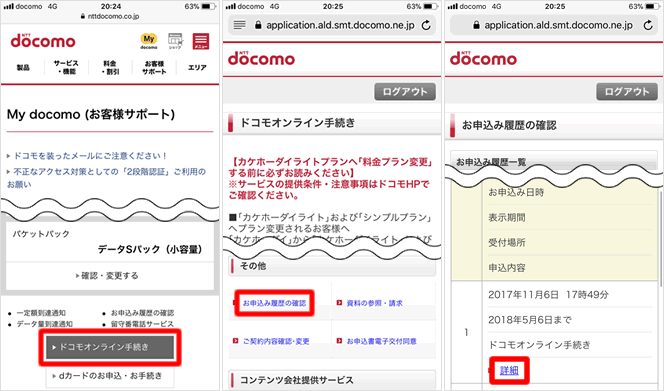Click 2017年11月6日 17時49分 history entry text
Viewport: 664px width, 391px height.
548,295
